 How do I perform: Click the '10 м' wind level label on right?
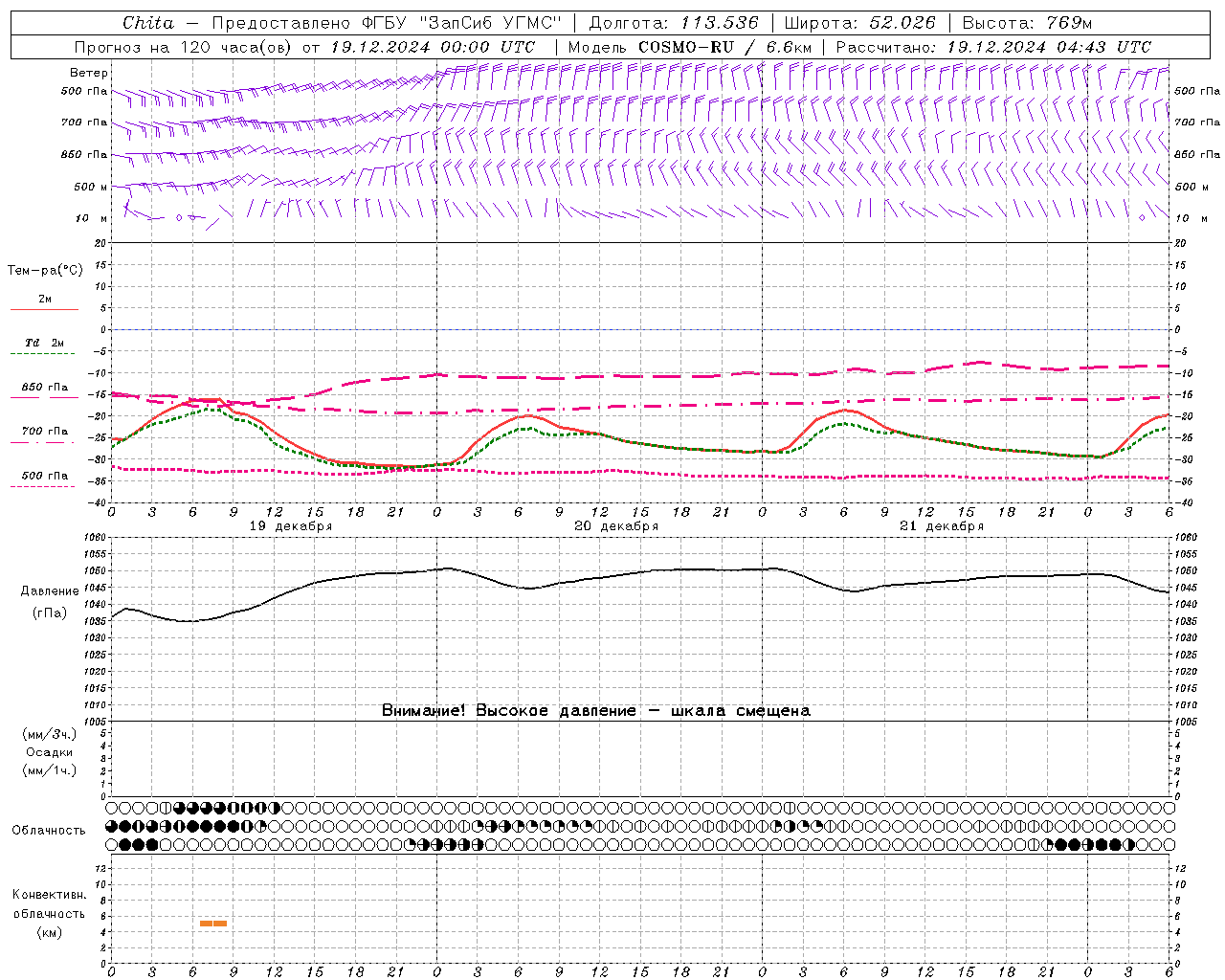(x=1191, y=218)
